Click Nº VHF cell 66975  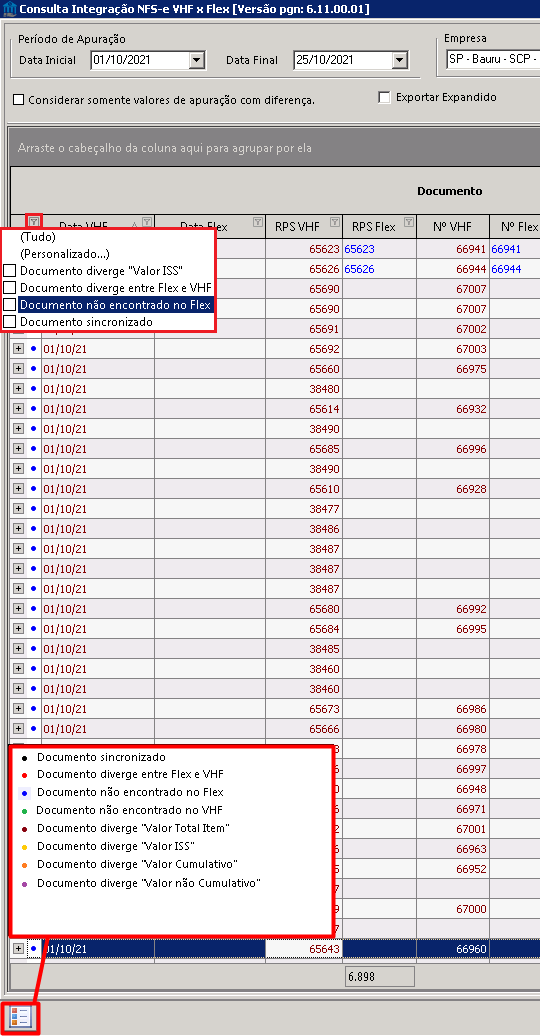tap(453, 369)
